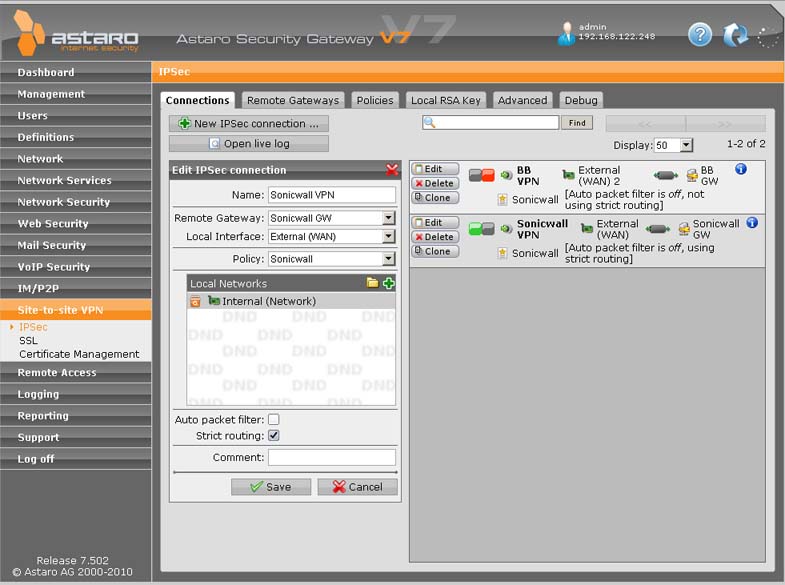
Task: Expand the Remote Access menu
Action: (x=76, y=372)
